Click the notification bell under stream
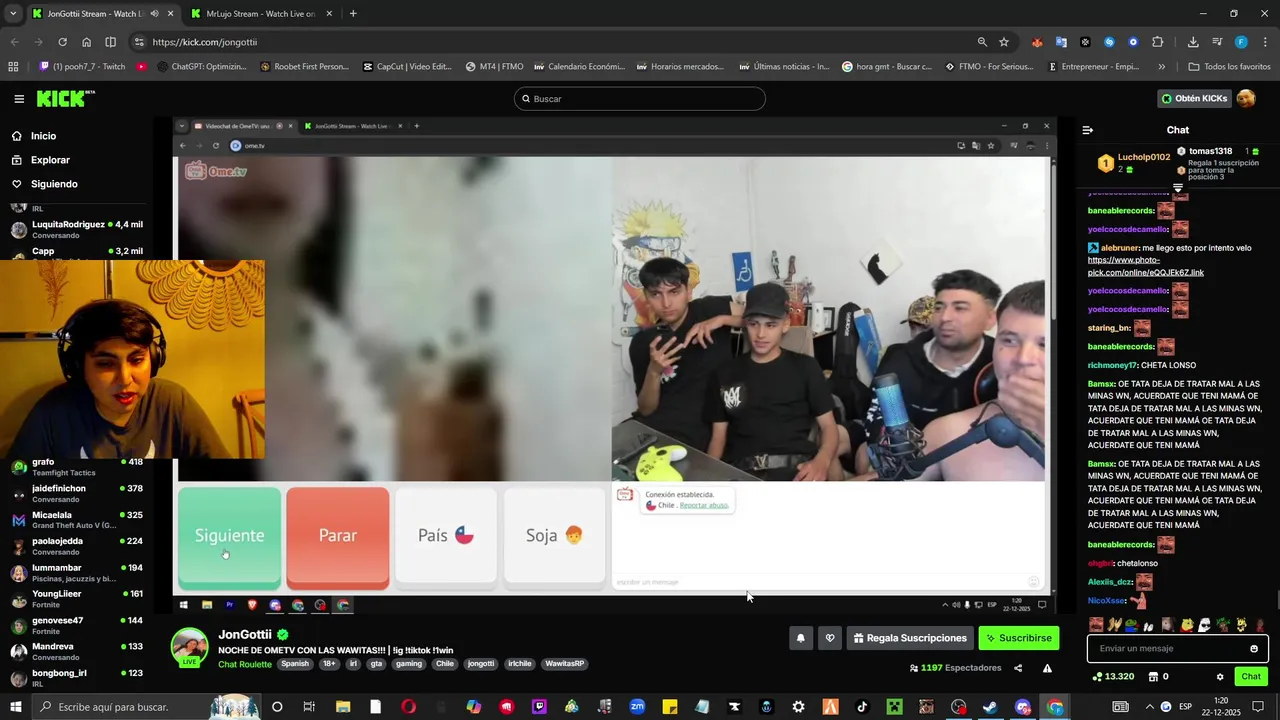The image size is (1280, 720). tap(800, 638)
